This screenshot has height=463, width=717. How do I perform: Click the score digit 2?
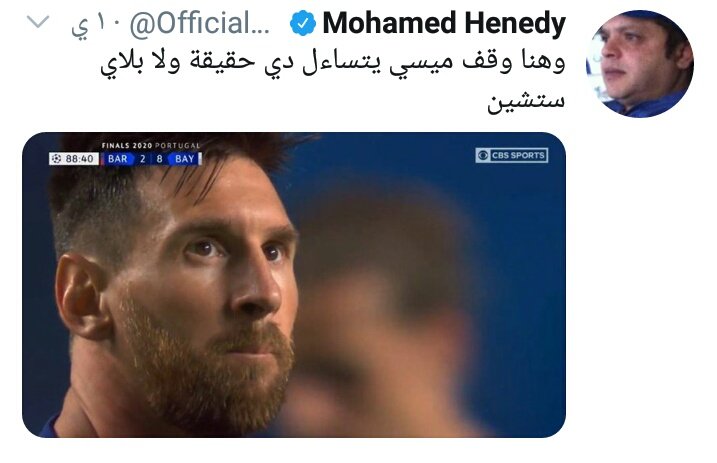pos(143,159)
